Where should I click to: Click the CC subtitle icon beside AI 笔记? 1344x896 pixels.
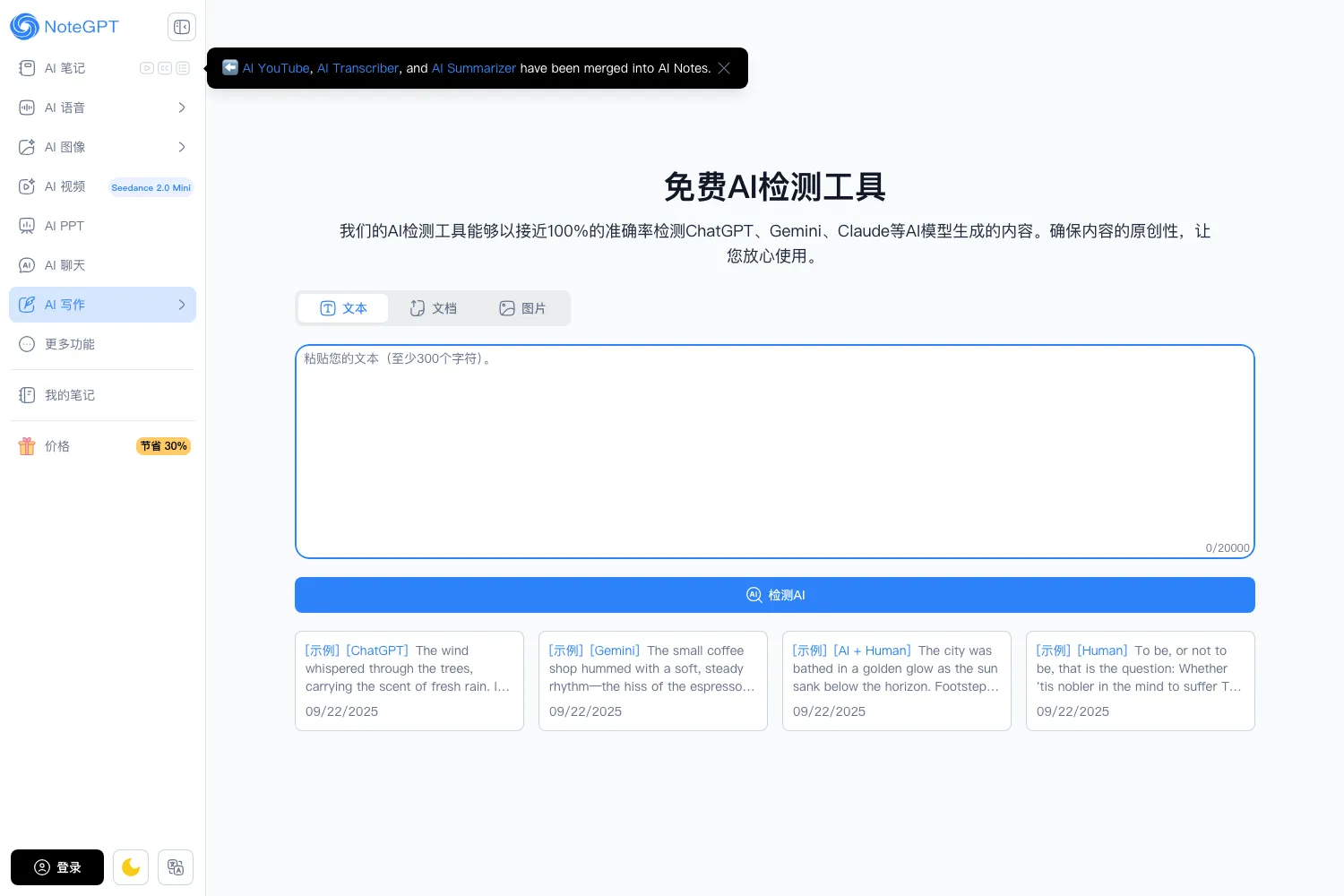pos(165,68)
